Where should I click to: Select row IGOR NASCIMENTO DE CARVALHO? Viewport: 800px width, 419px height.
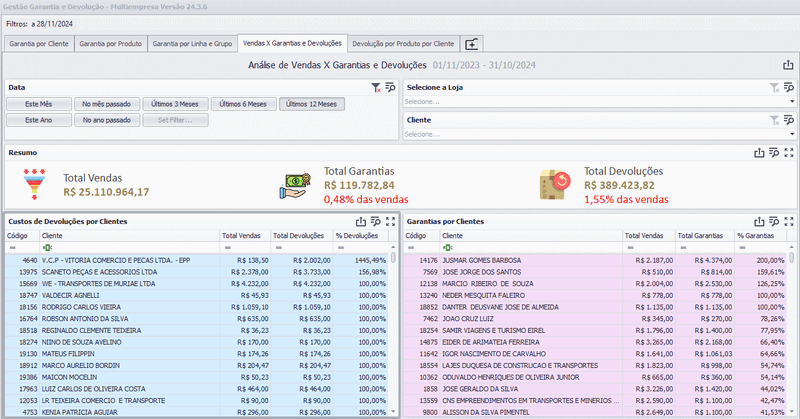(x=595, y=354)
